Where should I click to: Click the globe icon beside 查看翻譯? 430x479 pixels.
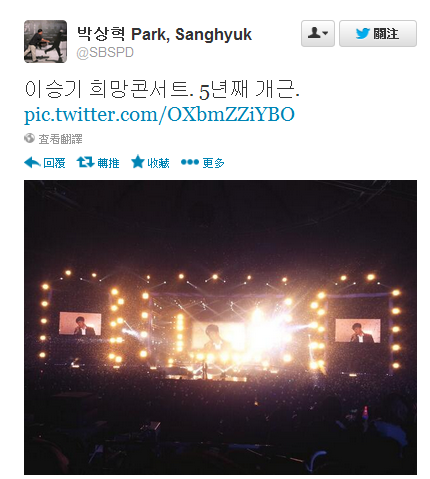[29, 138]
